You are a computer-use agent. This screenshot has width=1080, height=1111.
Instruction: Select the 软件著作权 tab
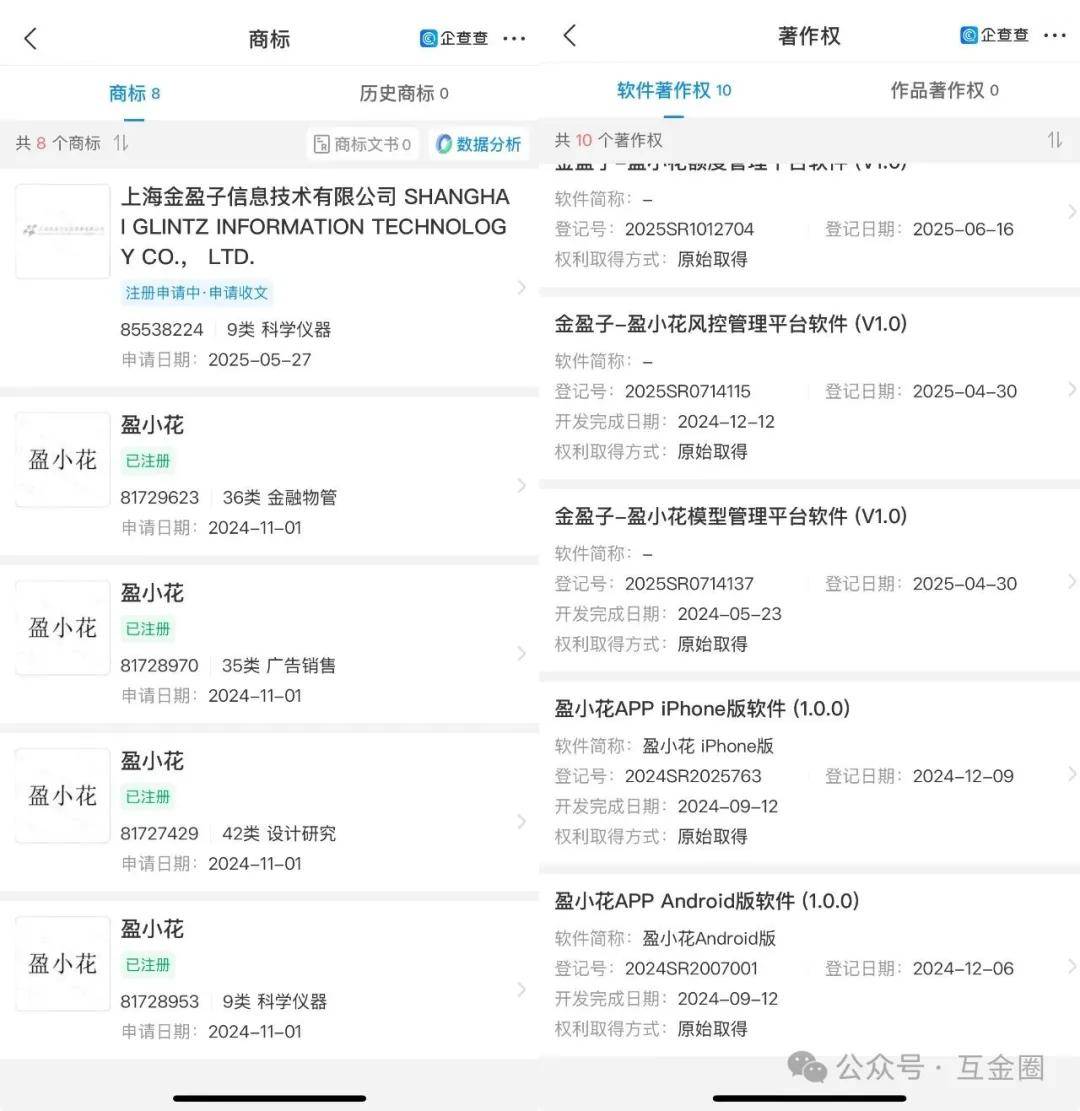[x=674, y=90]
